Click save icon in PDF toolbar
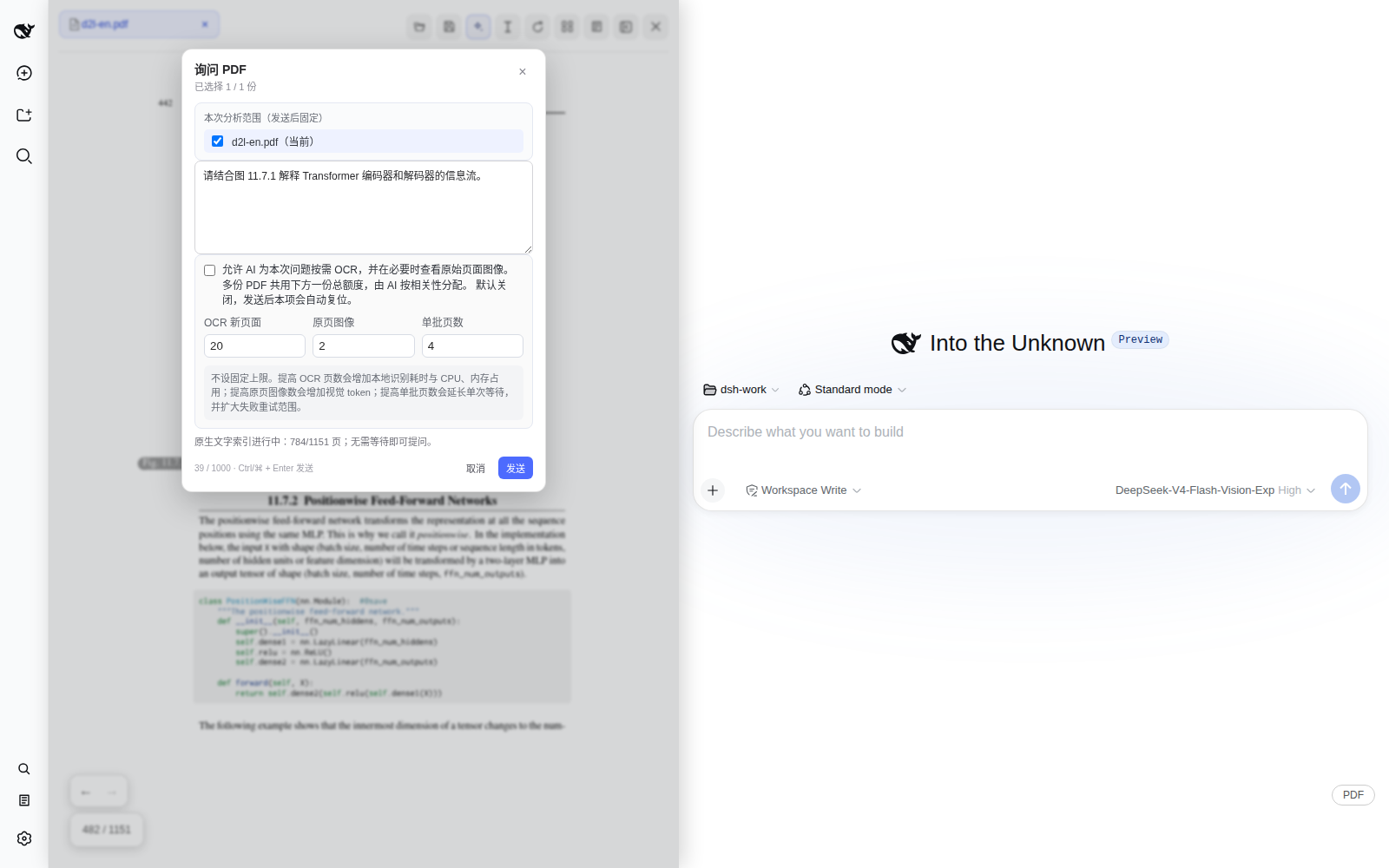 click(x=449, y=27)
